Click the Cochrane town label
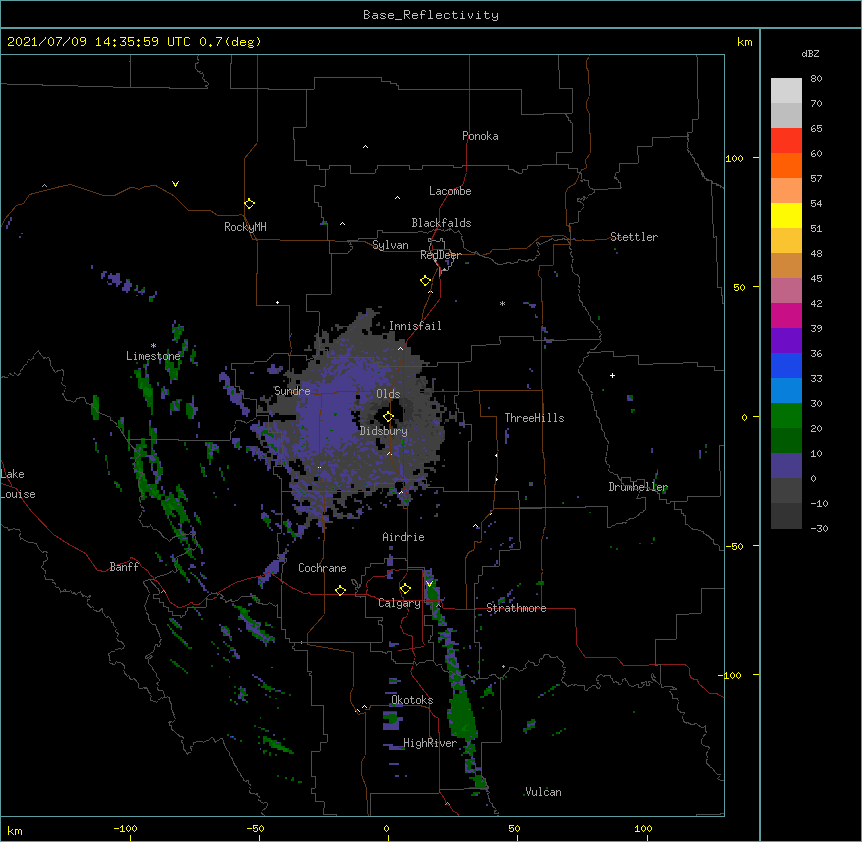This screenshot has height=842, width=862. tap(322, 568)
